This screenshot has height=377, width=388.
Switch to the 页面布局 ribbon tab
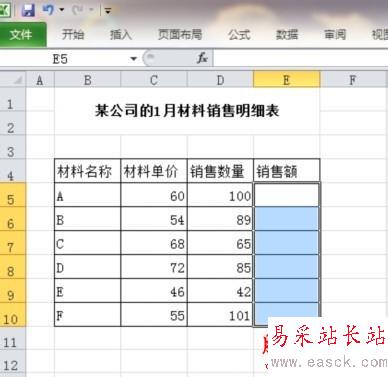180,34
